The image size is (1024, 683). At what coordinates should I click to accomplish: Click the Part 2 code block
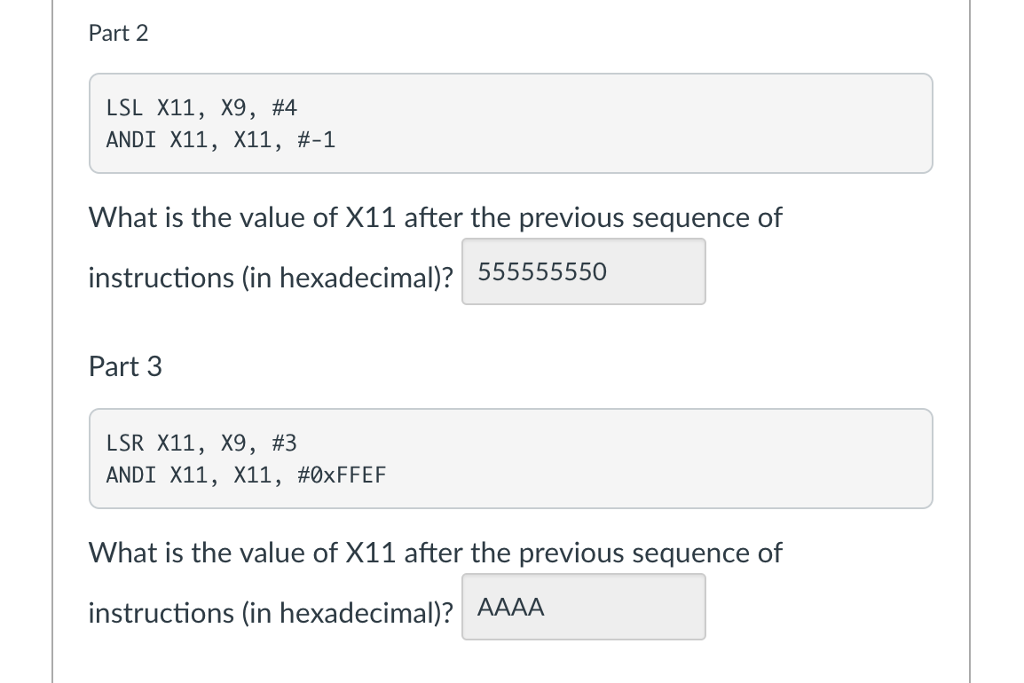point(511,123)
